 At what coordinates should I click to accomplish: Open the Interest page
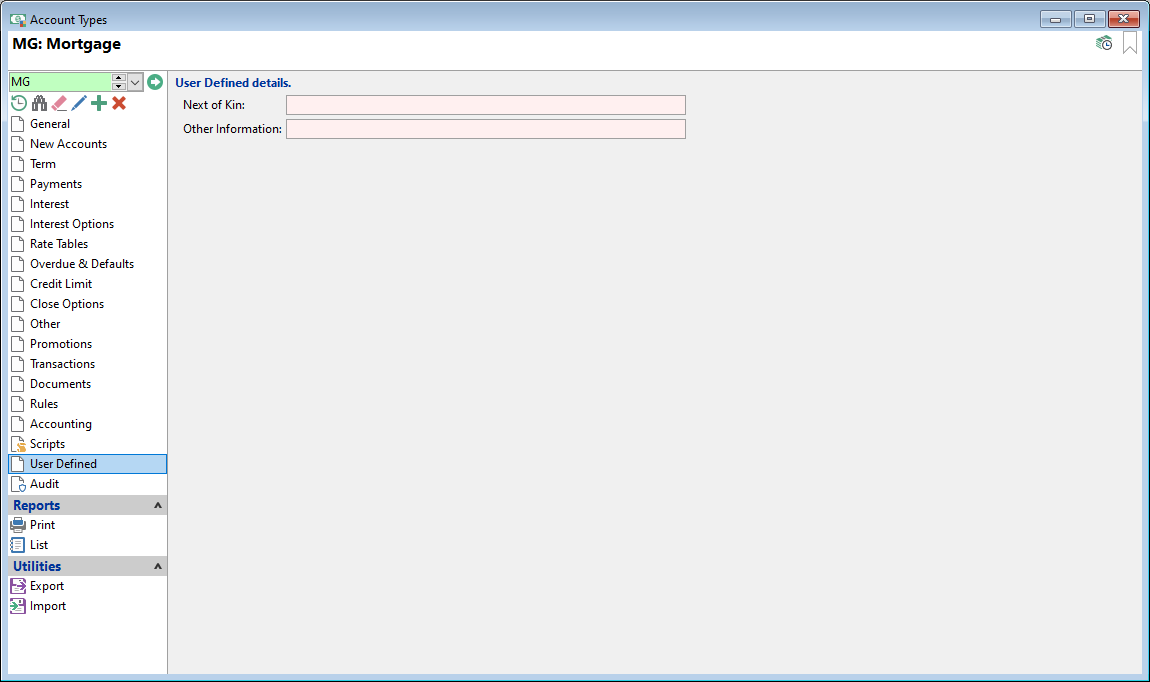pyautogui.click(x=87, y=204)
